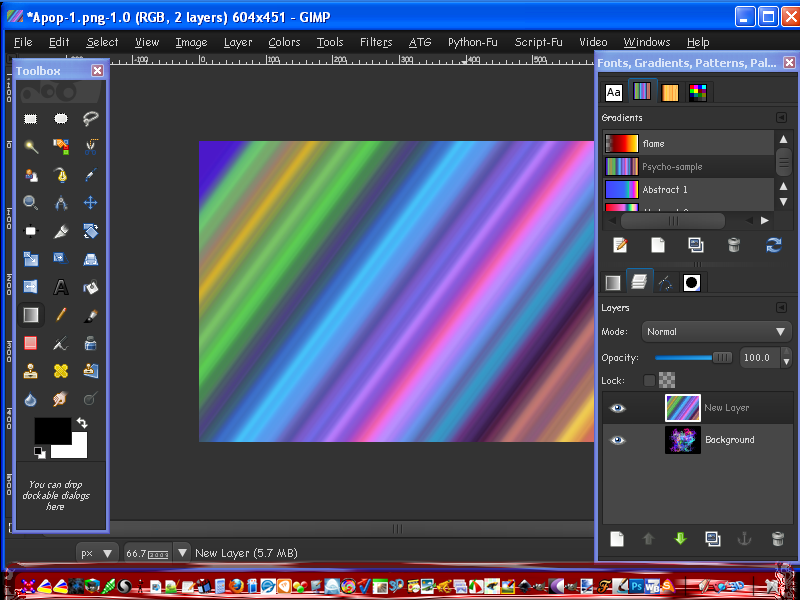
Task: Toggle visibility of New Layer
Action: [618, 408]
